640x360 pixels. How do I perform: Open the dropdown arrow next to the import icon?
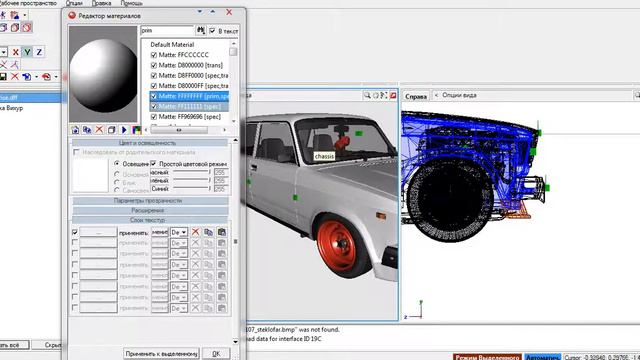[x=36, y=76]
